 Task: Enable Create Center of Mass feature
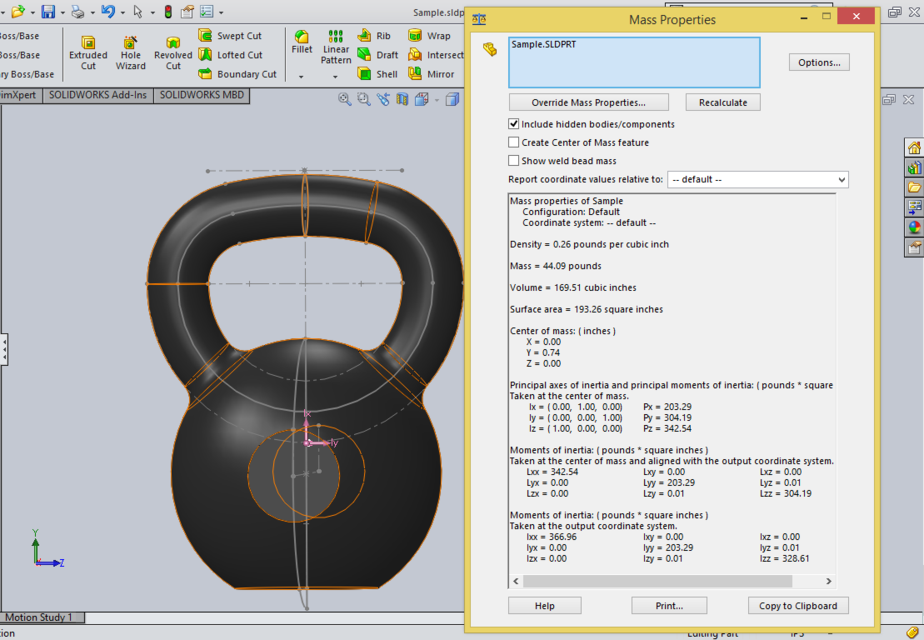[x=513, y=141]
